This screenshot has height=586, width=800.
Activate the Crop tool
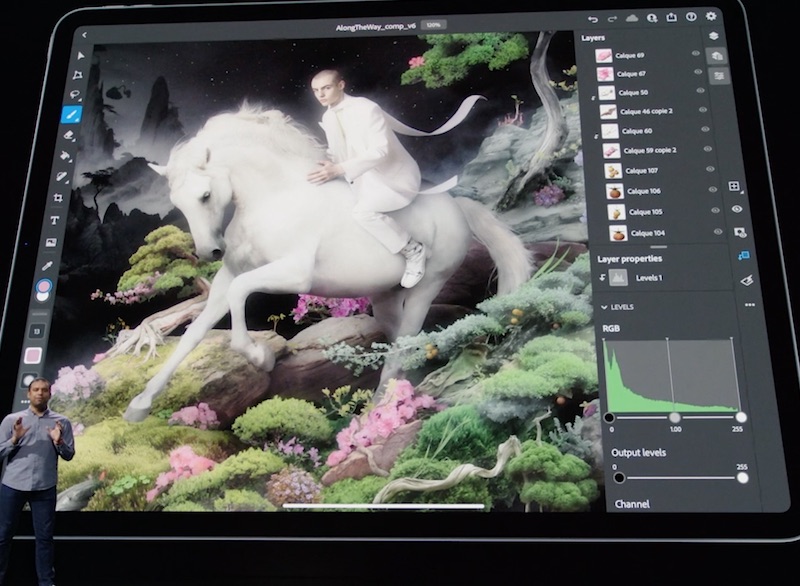pos(58,198)
